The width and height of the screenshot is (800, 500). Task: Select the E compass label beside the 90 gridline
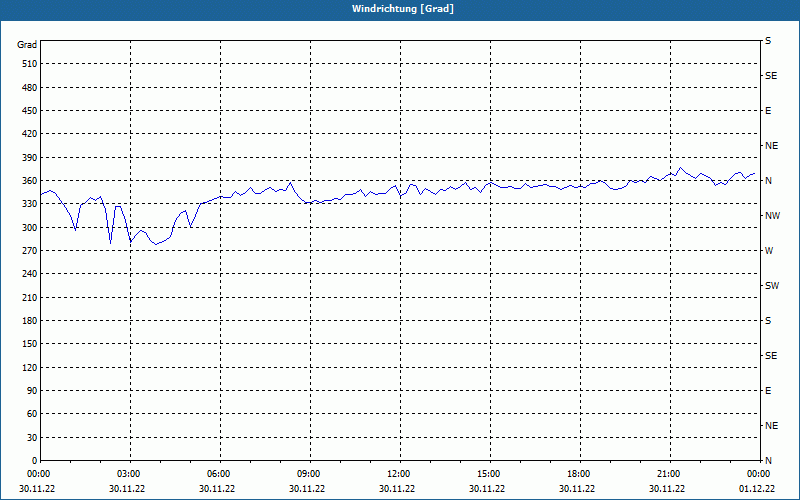(x=768, y=391)
